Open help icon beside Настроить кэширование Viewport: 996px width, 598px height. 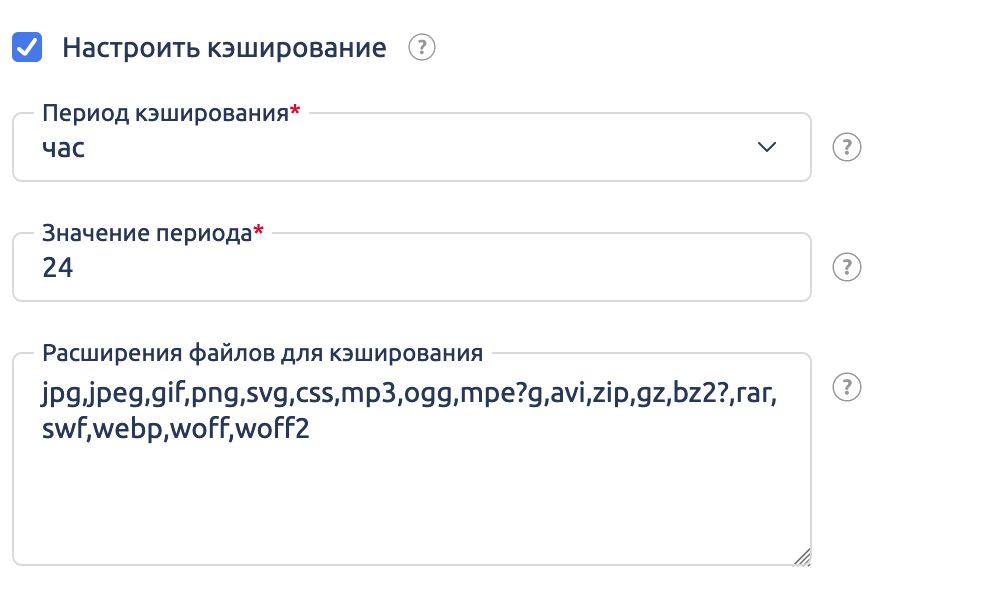pyautogui.click(x=422, y=47)
